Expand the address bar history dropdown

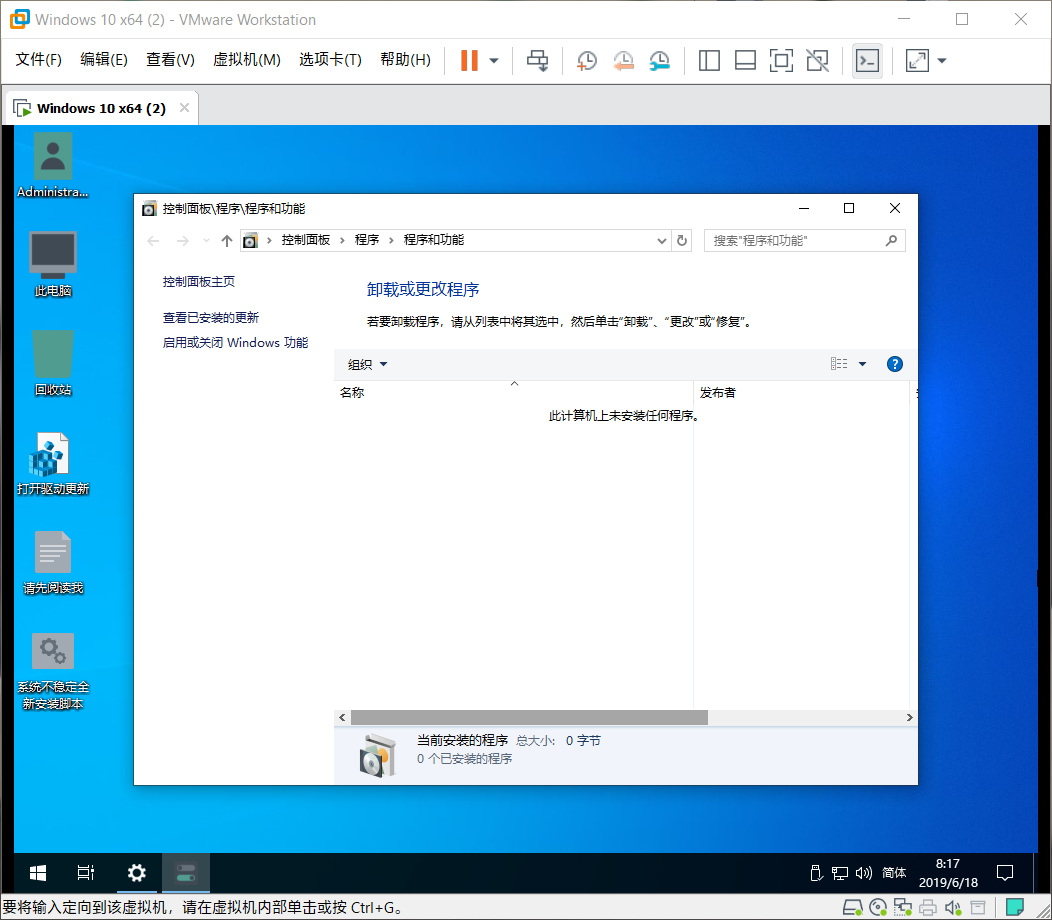click(662, 240)
